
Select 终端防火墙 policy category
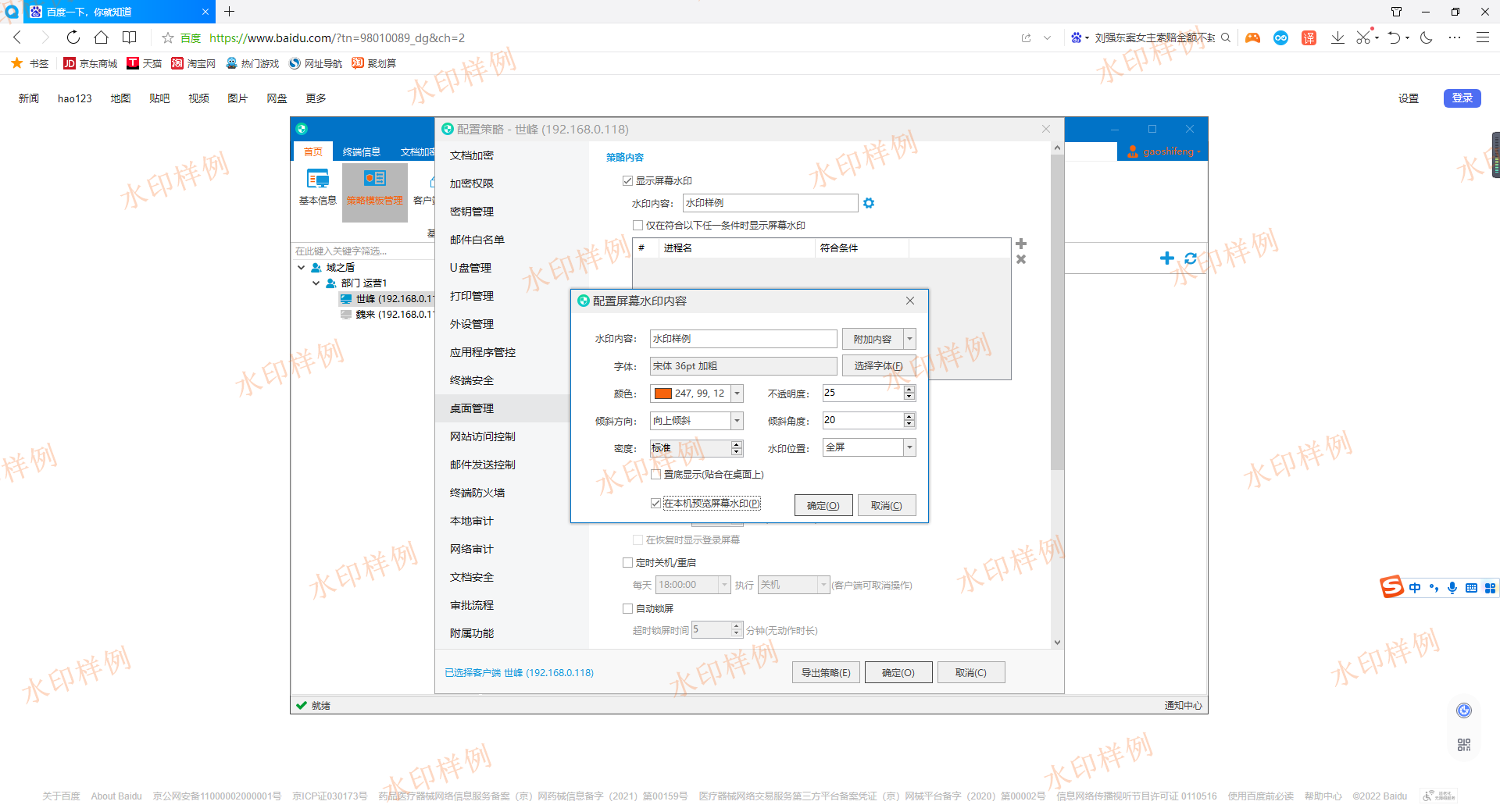coord(477,493)
